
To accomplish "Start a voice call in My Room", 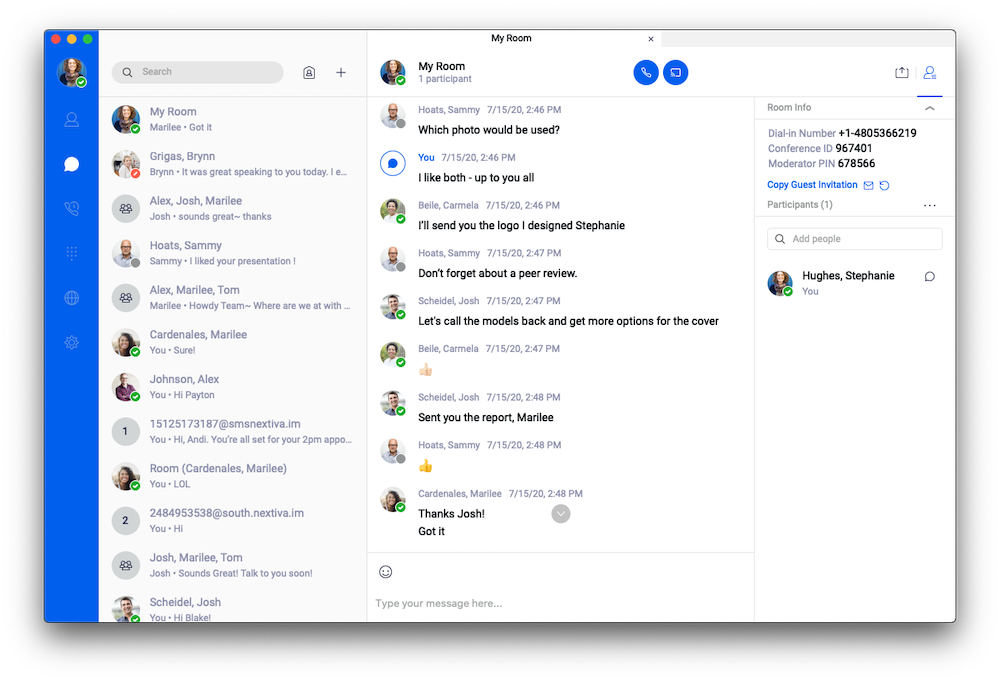I will point(645,72).
